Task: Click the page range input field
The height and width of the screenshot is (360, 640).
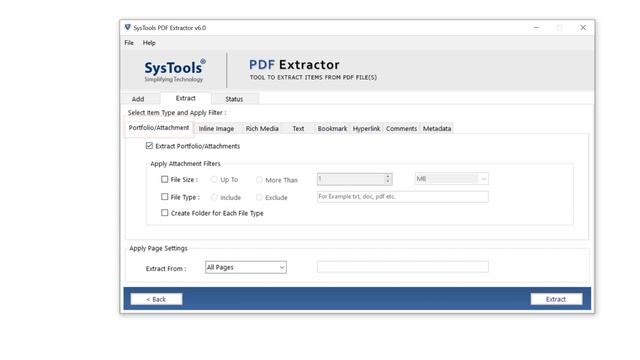Action: 402,267
